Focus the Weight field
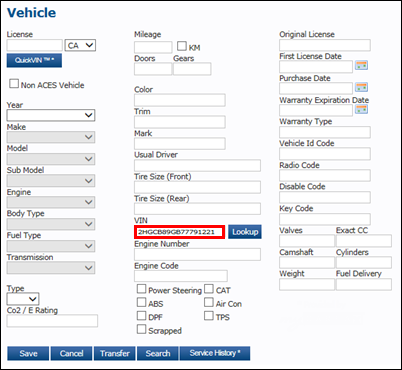402x370 pixels. (x=307, y=284)
